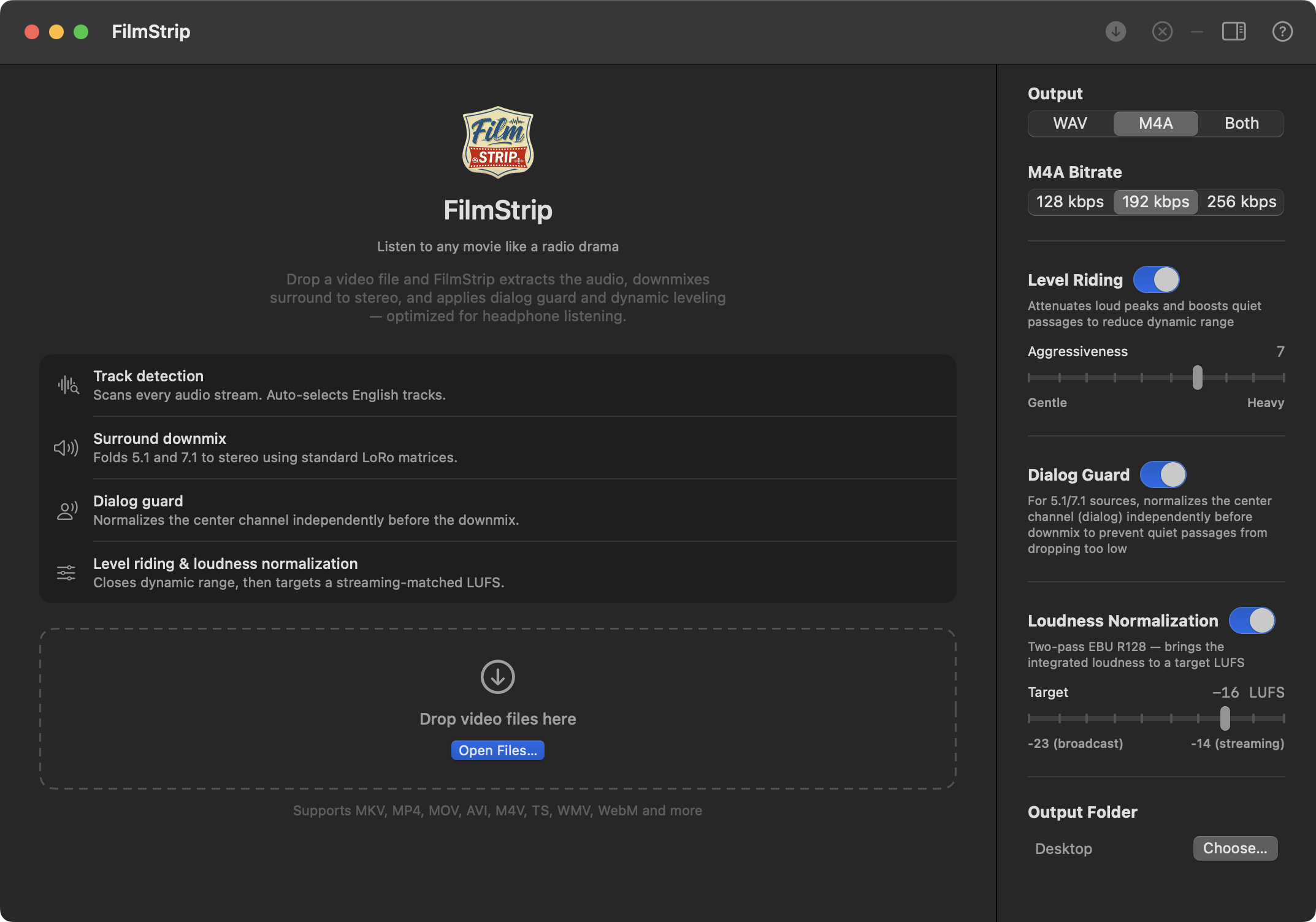
Task: Click the Dialog guard person icon
Action: coord(67,510)
